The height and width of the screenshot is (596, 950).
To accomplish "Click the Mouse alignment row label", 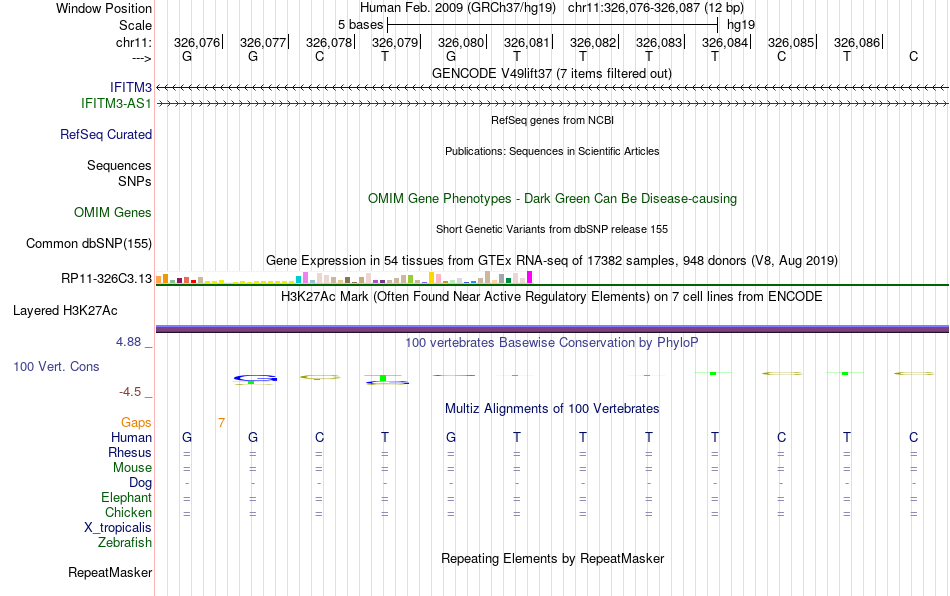I will 133,468.
